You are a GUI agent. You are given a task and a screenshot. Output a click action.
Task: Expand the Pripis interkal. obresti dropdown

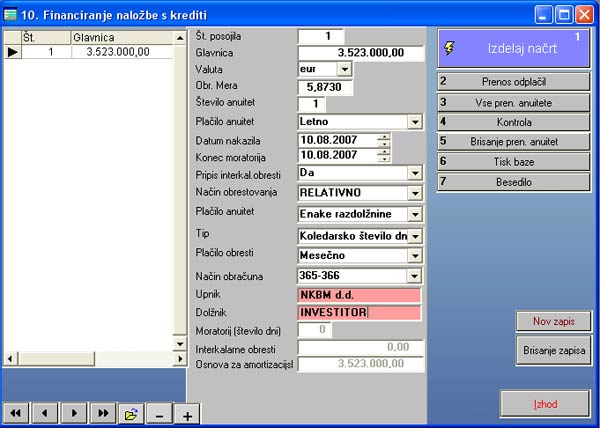(x=415, y=172)
